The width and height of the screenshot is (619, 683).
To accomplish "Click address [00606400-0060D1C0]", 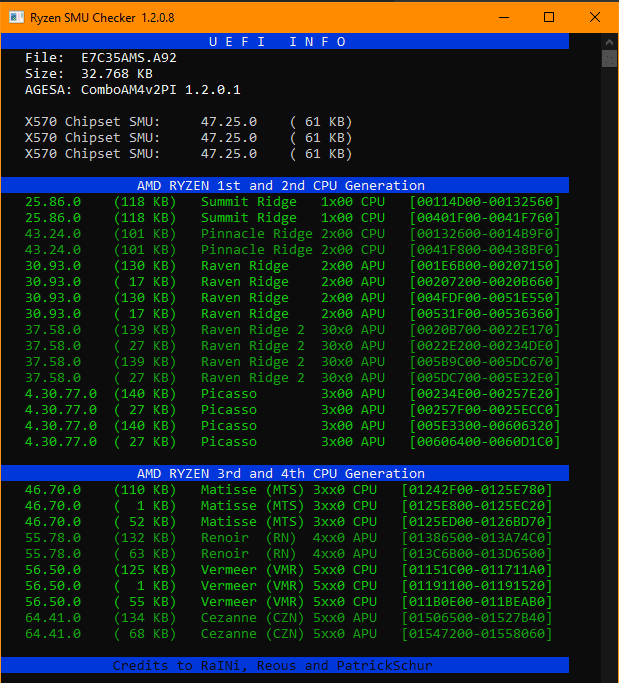I will (484, 442).
